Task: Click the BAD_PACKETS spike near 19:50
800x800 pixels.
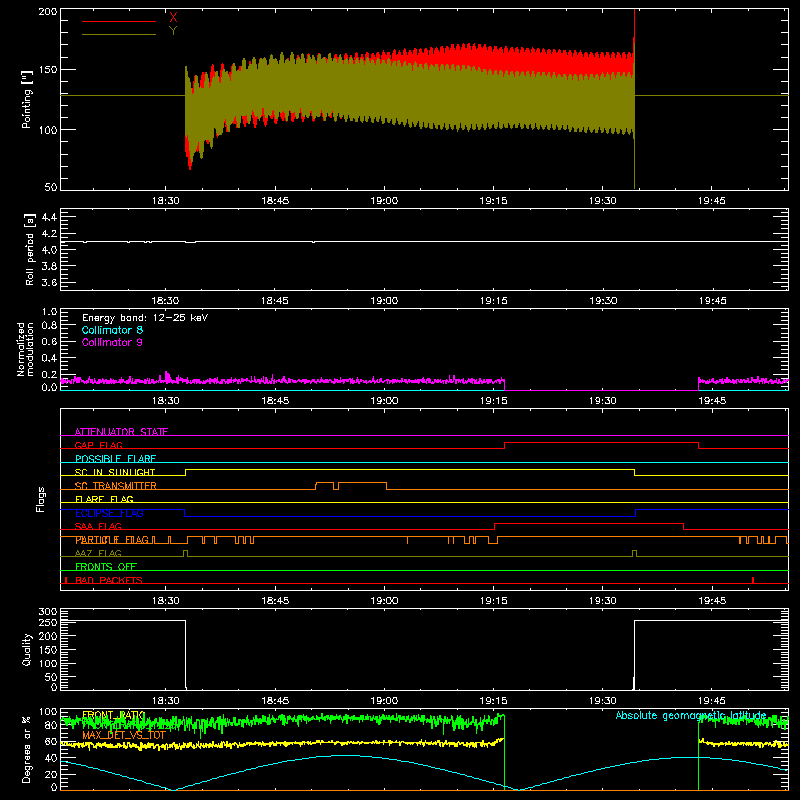Action: click(x=753, y=580)
